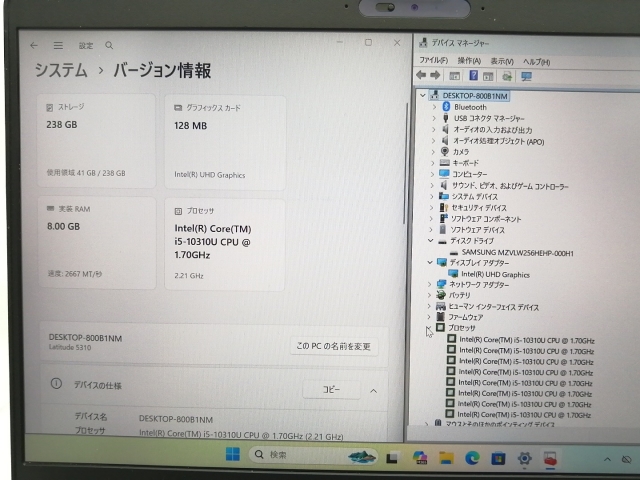The image size is (640, 480).
Task: Select ソフトウェア コンポーネント tree item
Action: (x=486, y=219)
